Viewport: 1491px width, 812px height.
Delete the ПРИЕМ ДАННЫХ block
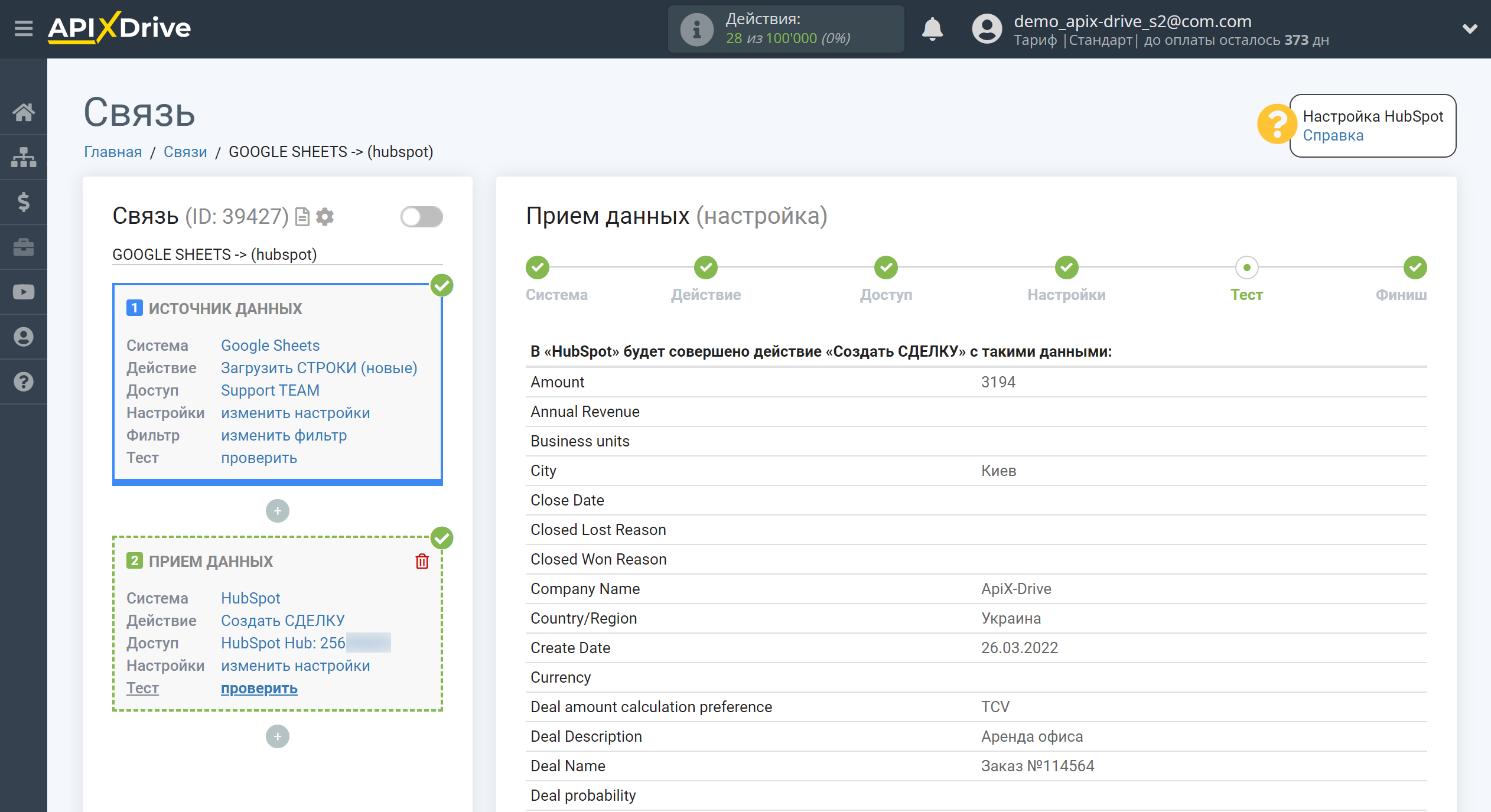422,561
